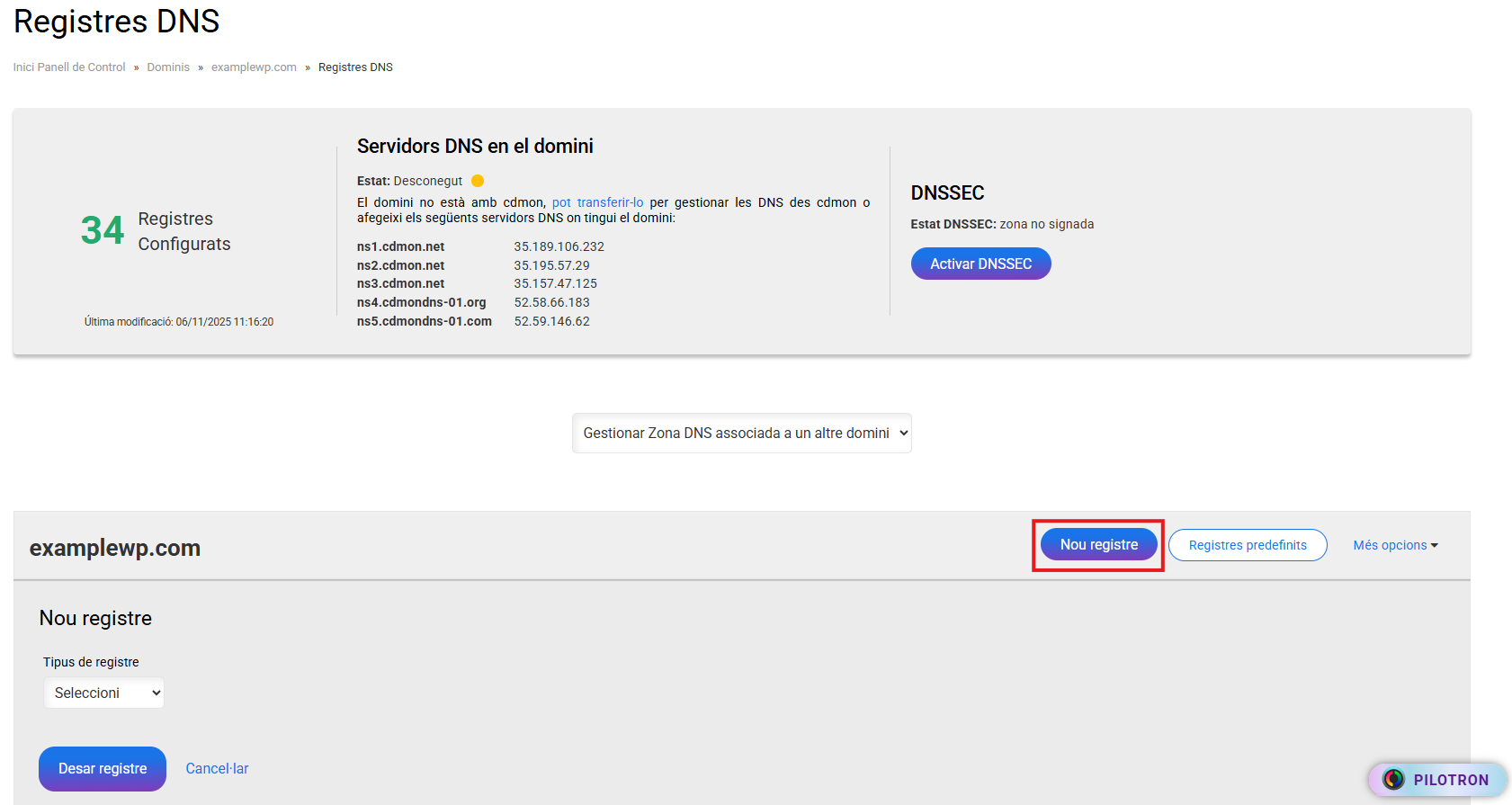
Task: Go to Inici Panell de Control breadcrumb
Action: click(x=69, y=67)
